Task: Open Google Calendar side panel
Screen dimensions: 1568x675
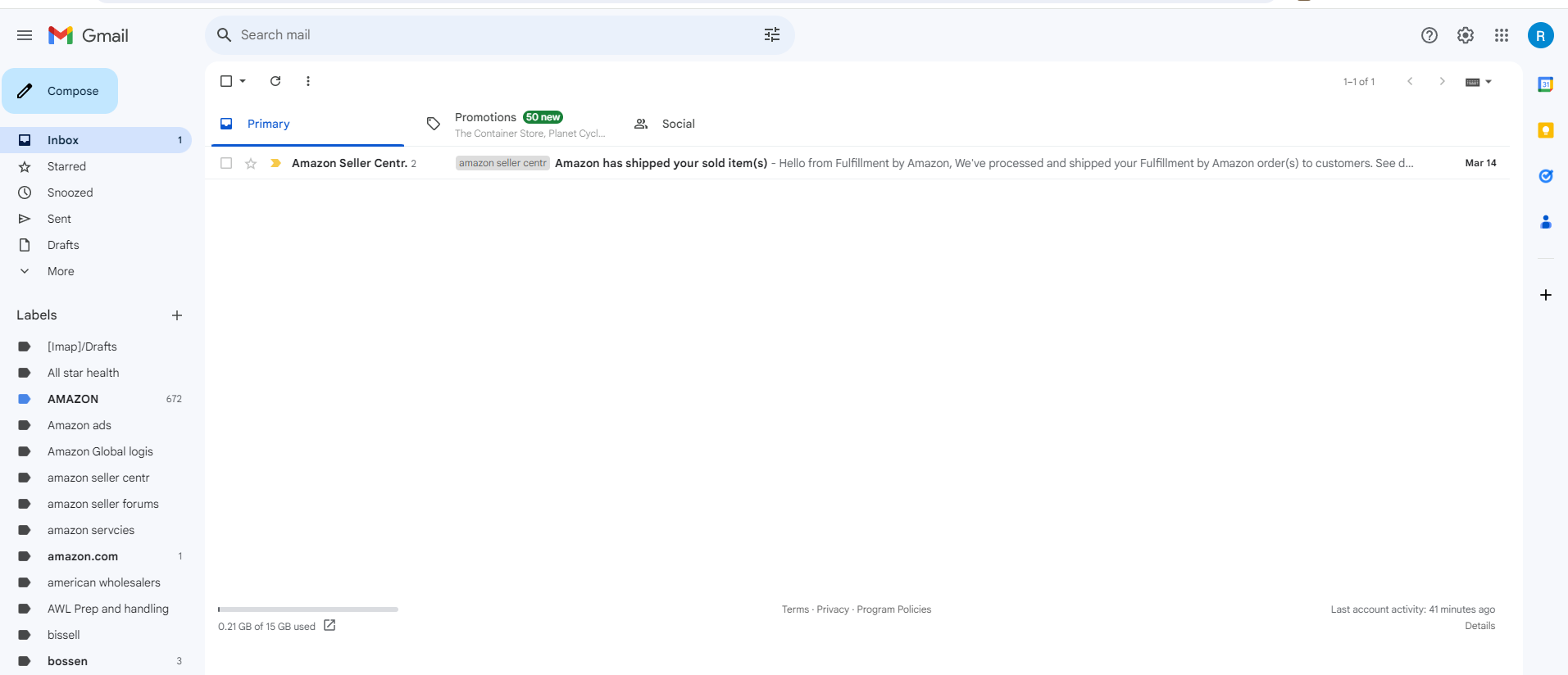Action: 1546,84
